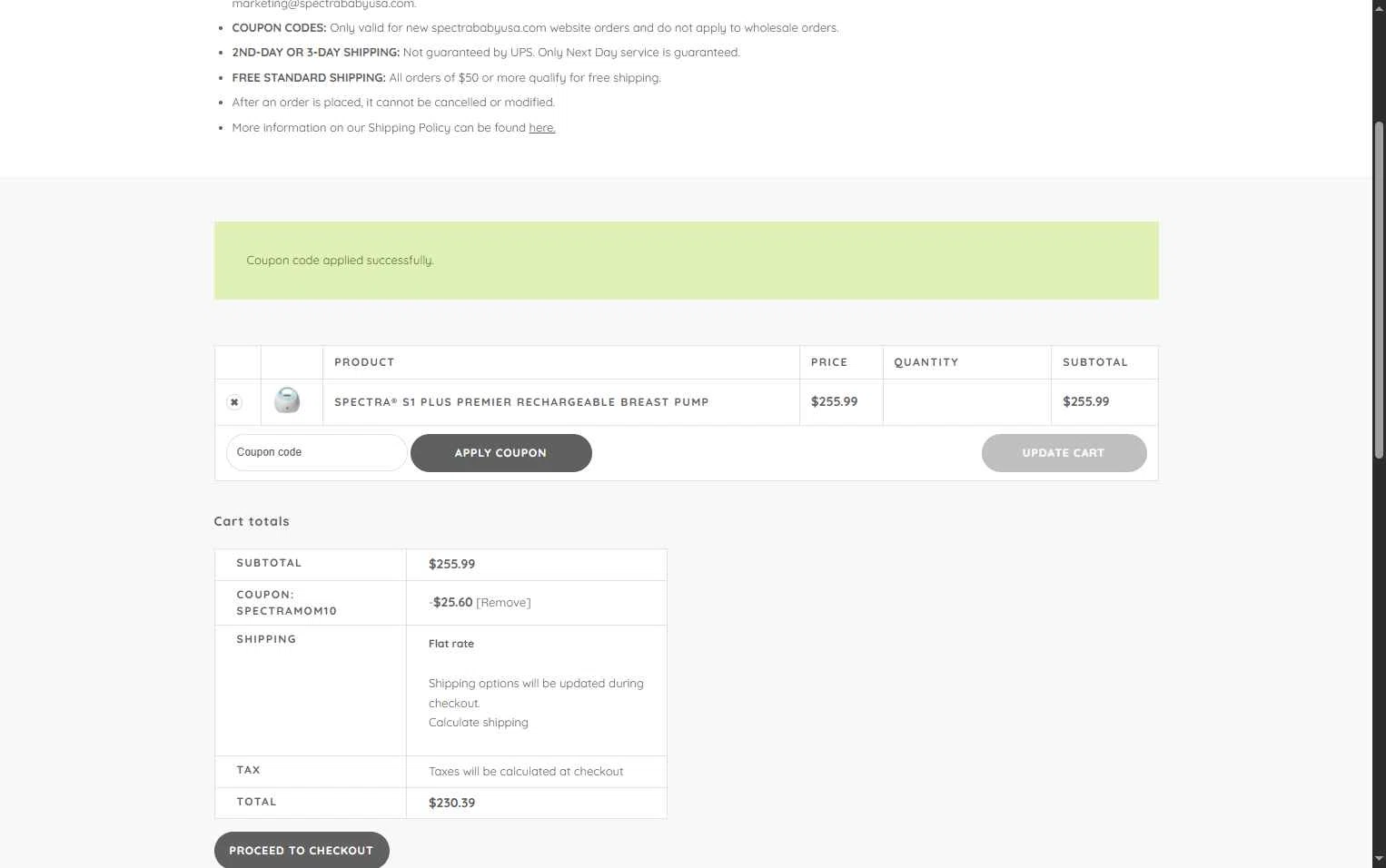Screen dimensions: 1386x868
Task: Open Shipping Policy 'here' link
Action: point(542,128)
